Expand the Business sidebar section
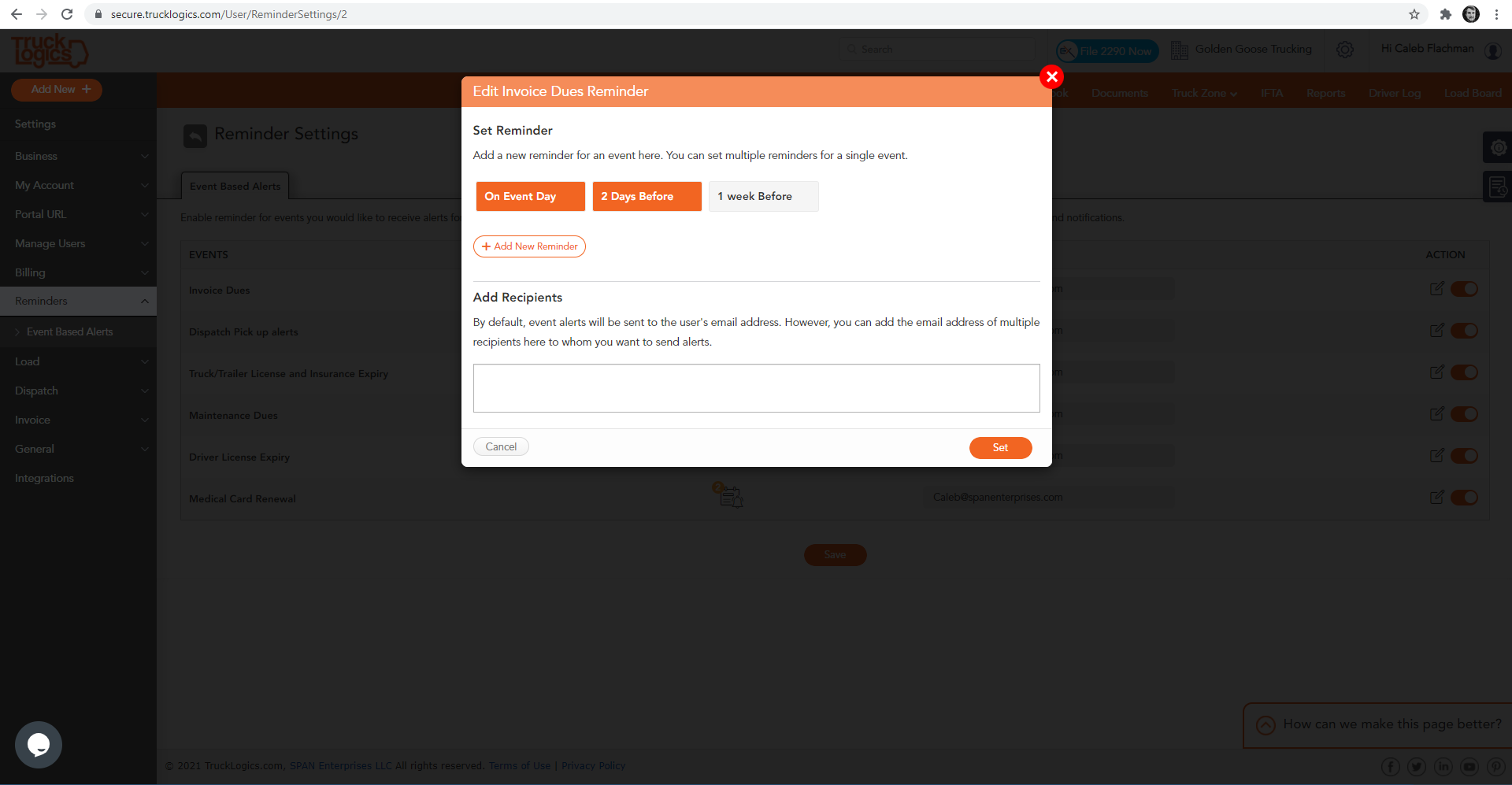Screen dimensions: 1512x785 tap(78, 156)
